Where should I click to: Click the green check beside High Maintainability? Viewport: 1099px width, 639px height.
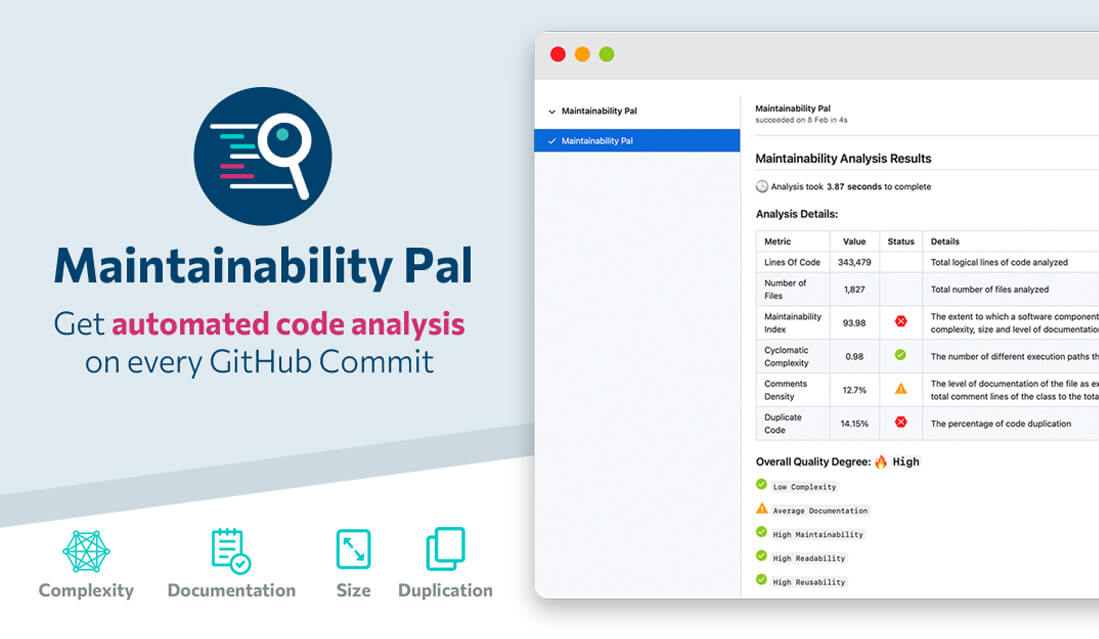762,532
